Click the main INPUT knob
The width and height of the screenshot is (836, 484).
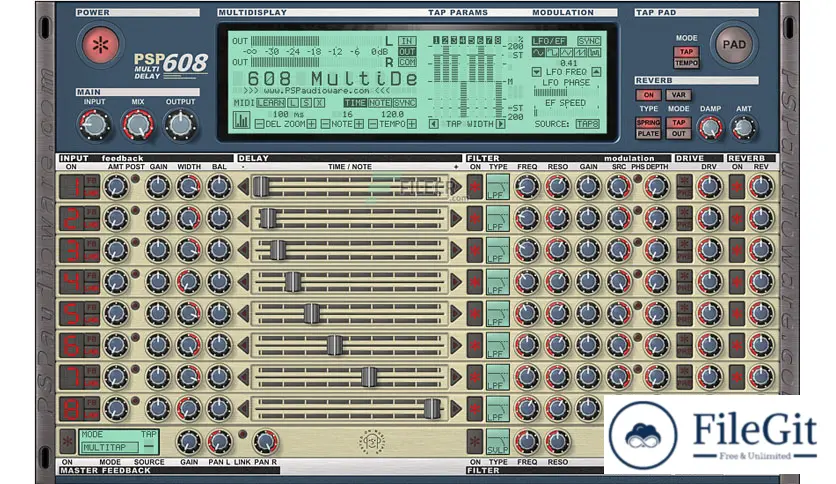[94, 125]
